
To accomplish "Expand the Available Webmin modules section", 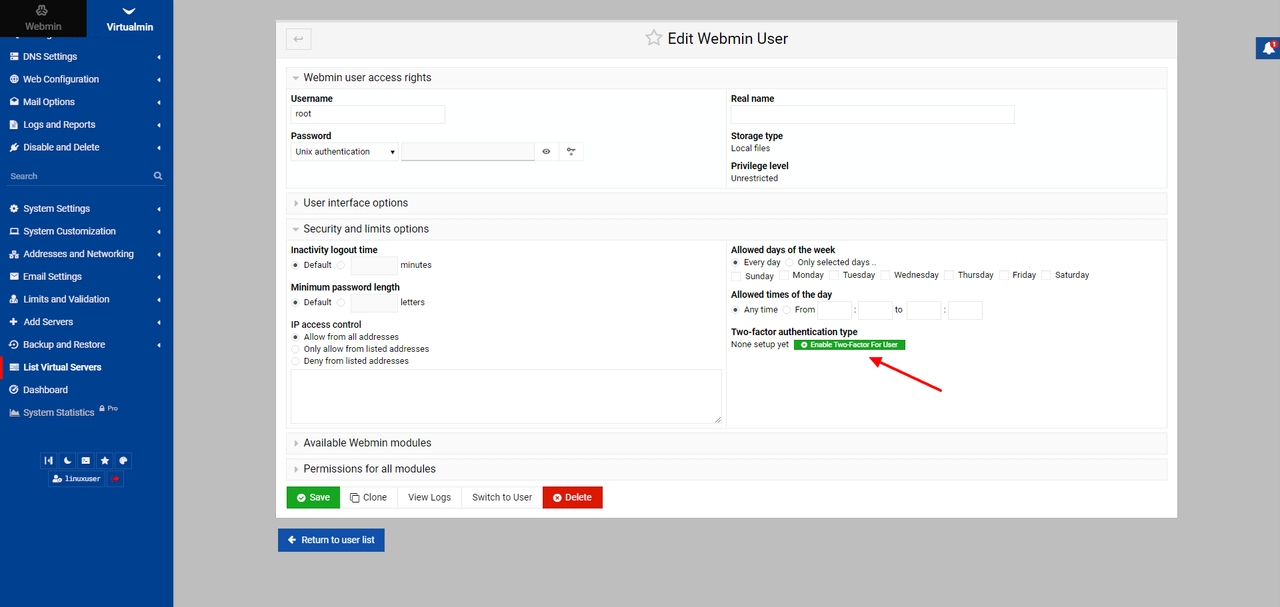I will click(367, 443).
